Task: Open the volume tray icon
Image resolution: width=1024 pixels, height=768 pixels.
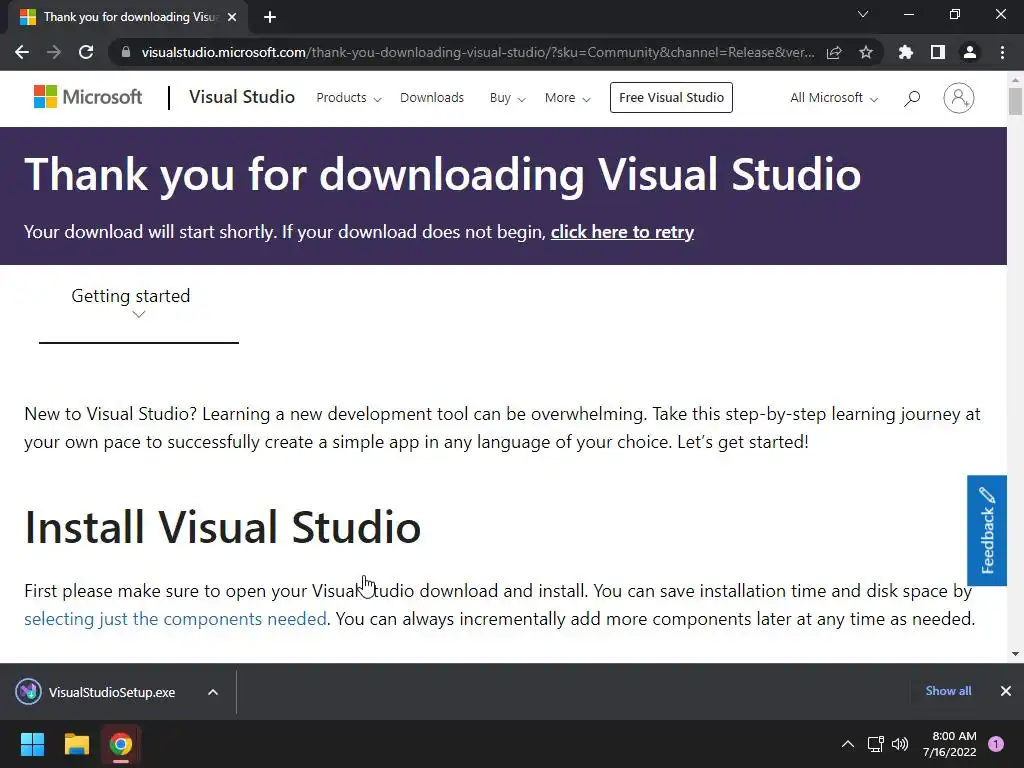Action: tap(900, 744)
